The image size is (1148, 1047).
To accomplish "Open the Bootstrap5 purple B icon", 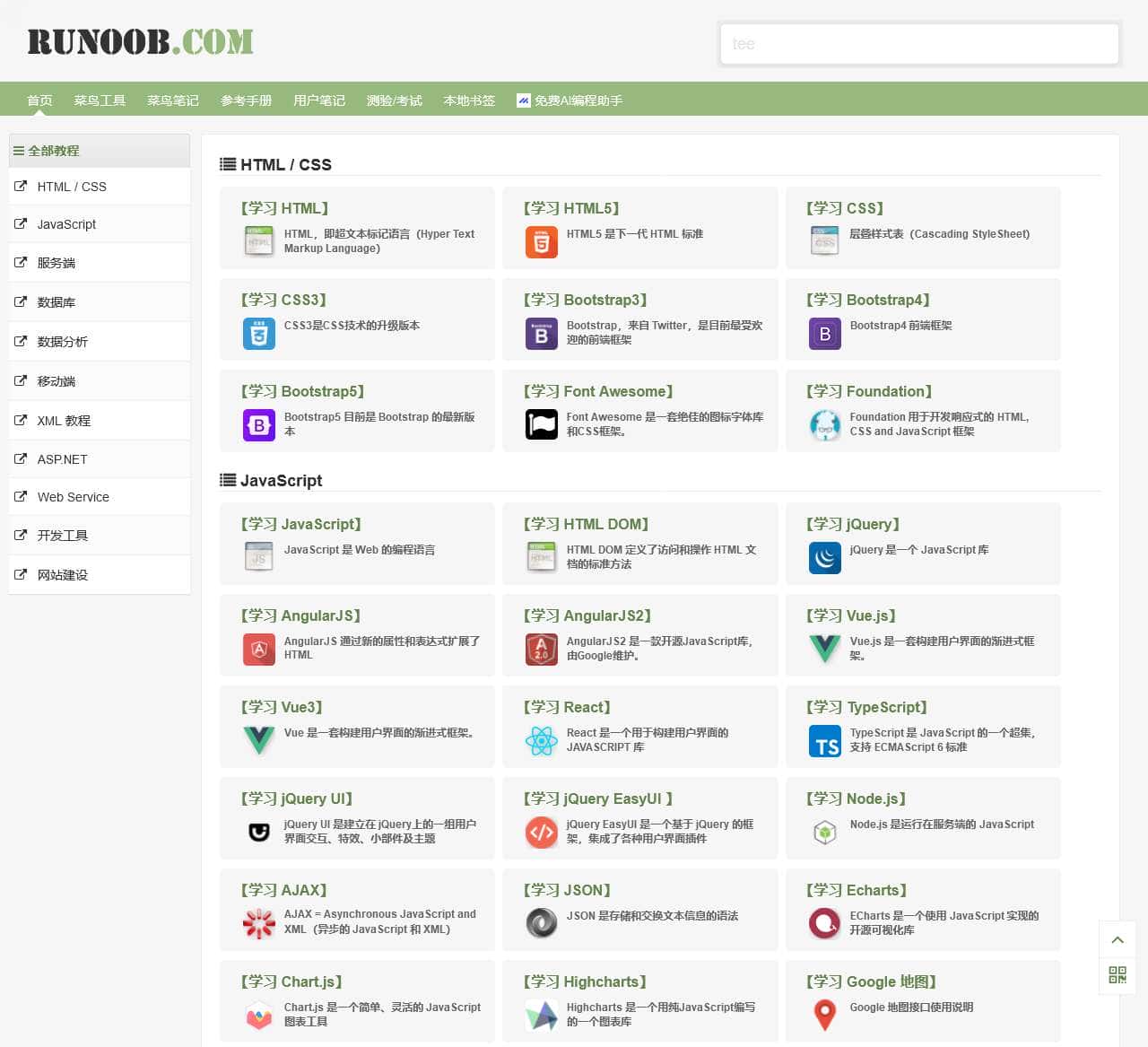I will coord(259,425).
